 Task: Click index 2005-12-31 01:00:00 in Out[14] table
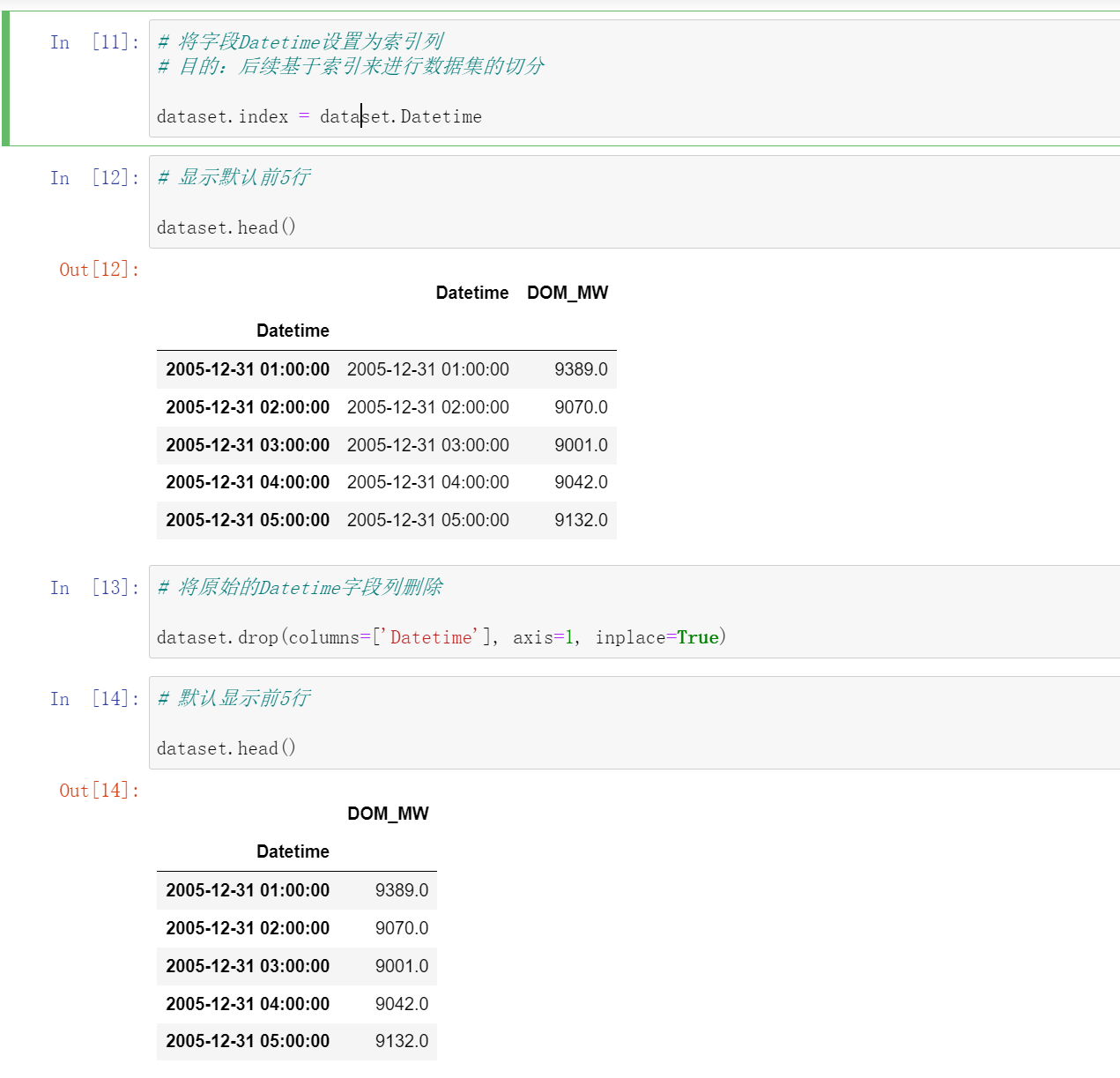248,890
